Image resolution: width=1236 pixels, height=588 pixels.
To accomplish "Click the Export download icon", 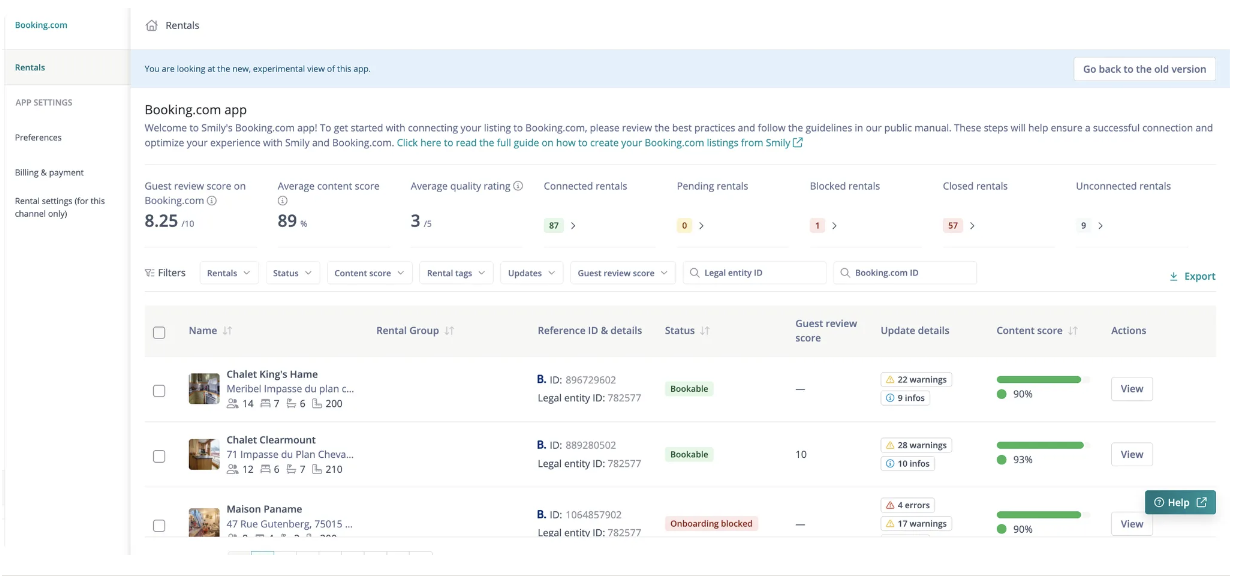I will click(1174, 277).
